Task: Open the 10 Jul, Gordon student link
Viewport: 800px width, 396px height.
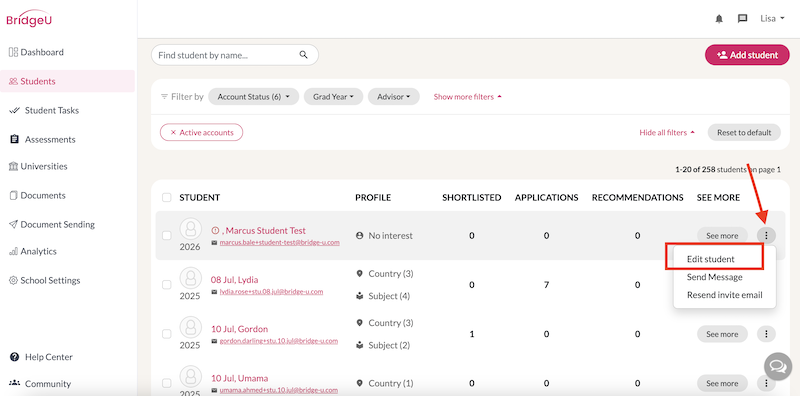Action: pyautogui.click(x=239, y=329)
